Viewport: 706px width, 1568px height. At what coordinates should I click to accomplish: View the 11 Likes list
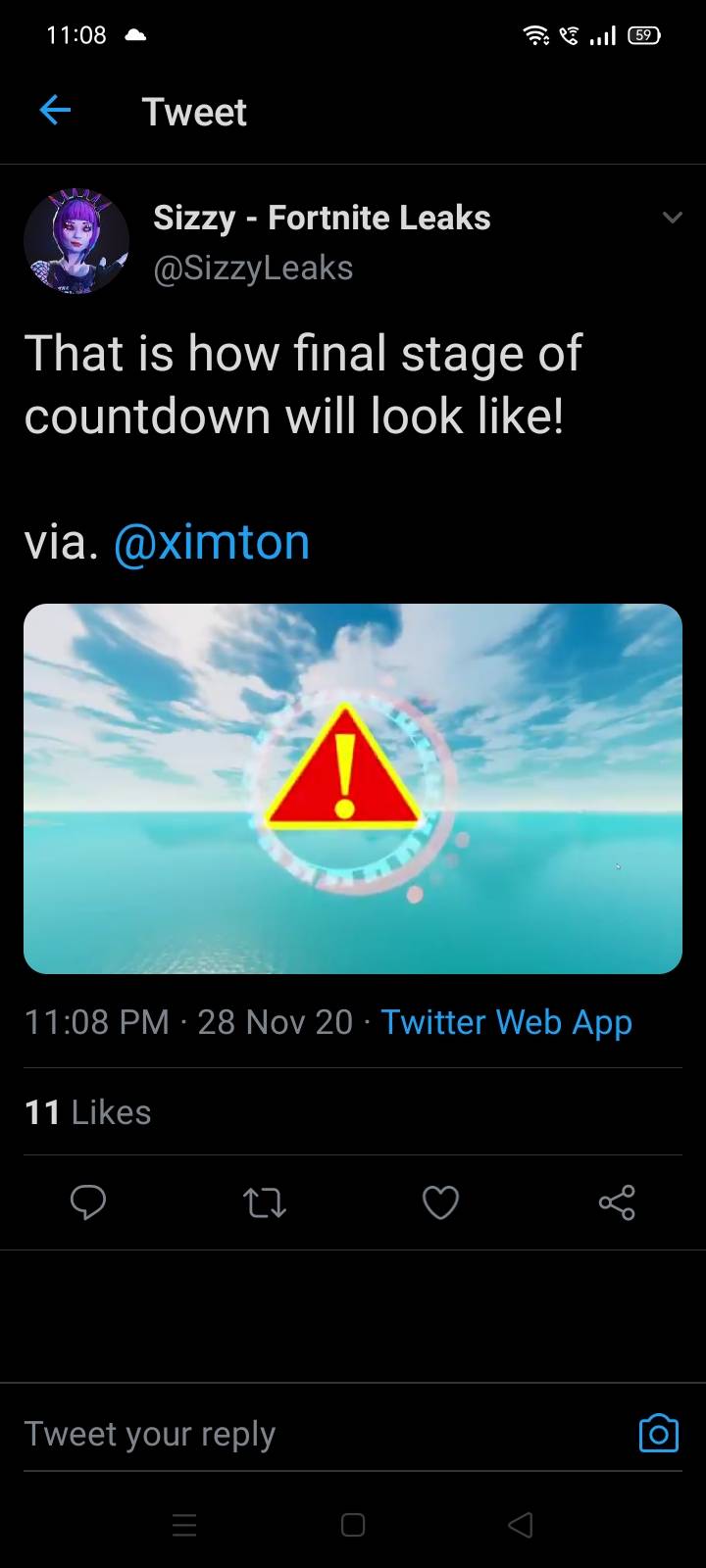[88, 1112]
